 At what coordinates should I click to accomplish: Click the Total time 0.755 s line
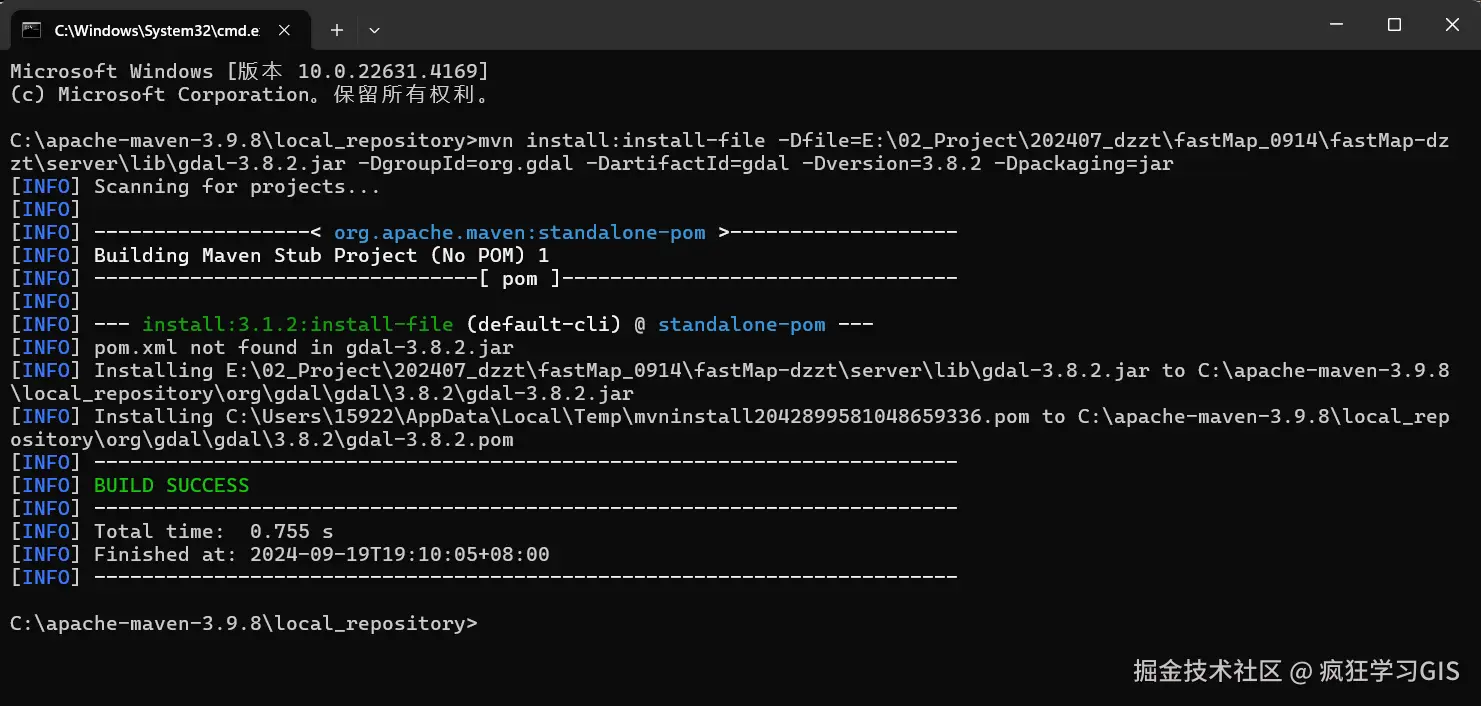click(213, 531)
